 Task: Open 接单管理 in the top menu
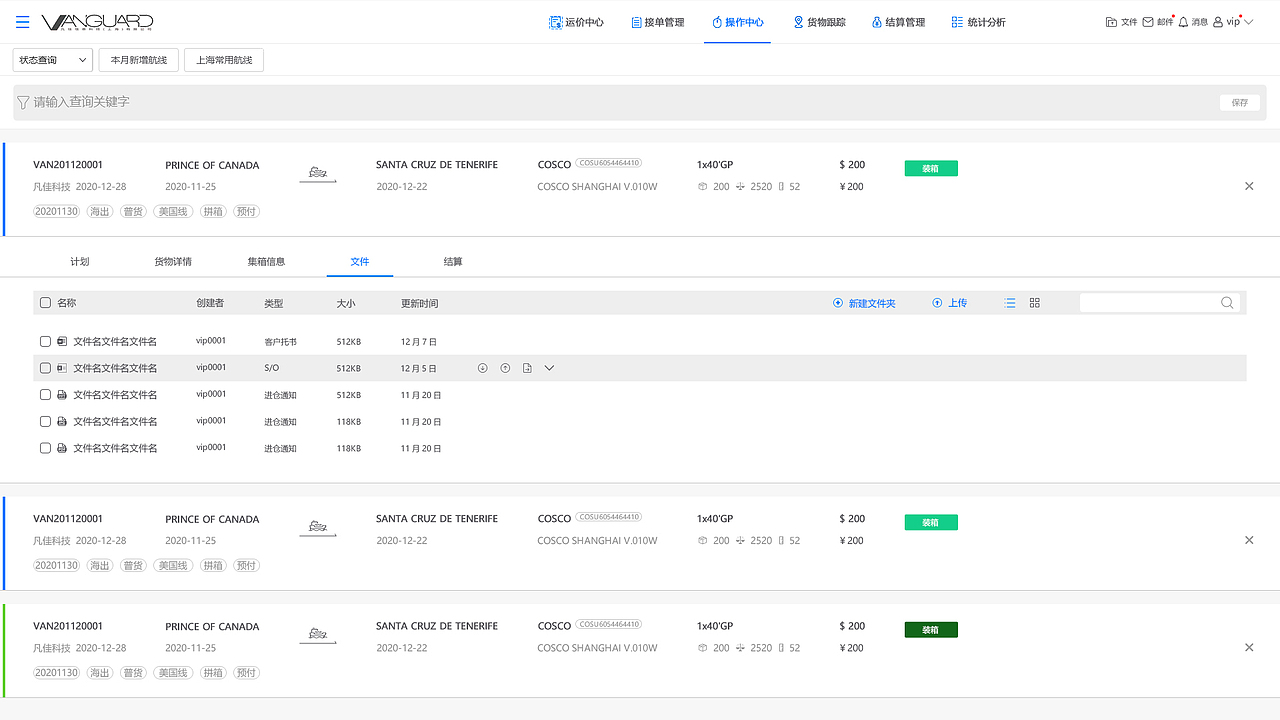pos(657,22)
